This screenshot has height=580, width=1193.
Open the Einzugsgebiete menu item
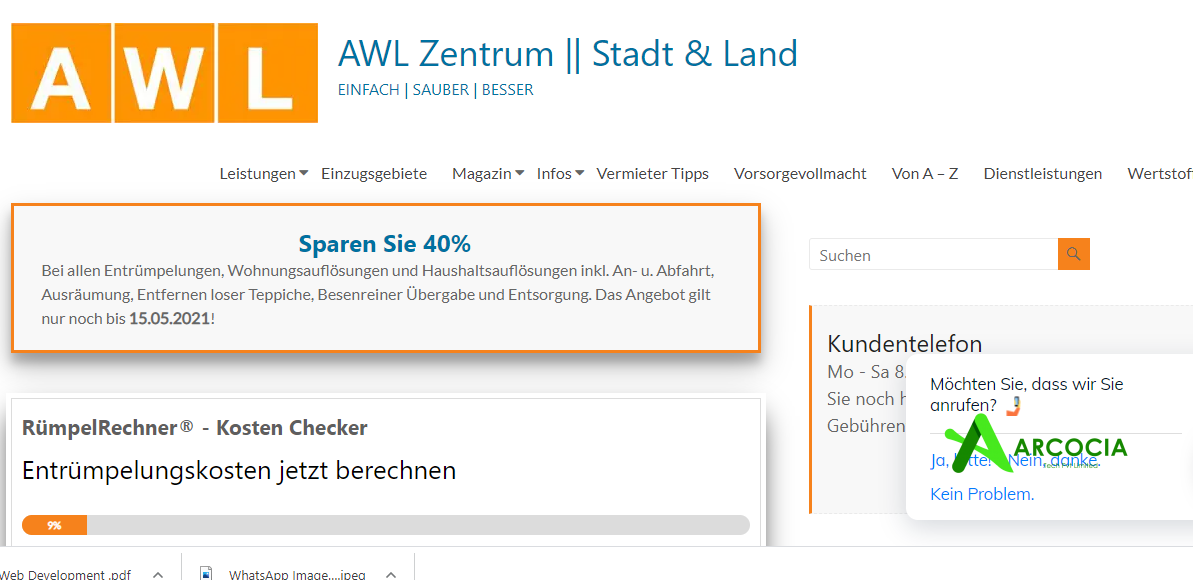pyautogui.click(x=374, y=173)
